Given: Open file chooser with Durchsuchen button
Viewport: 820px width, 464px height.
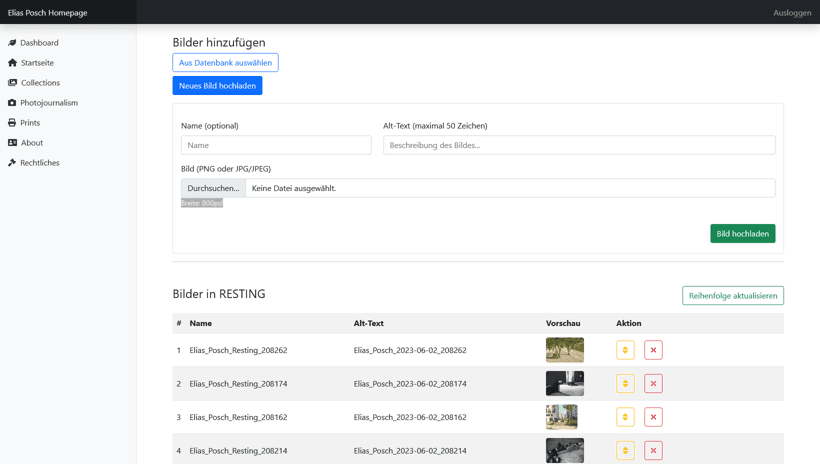Looking at the screenshot, I should point(213,188).
